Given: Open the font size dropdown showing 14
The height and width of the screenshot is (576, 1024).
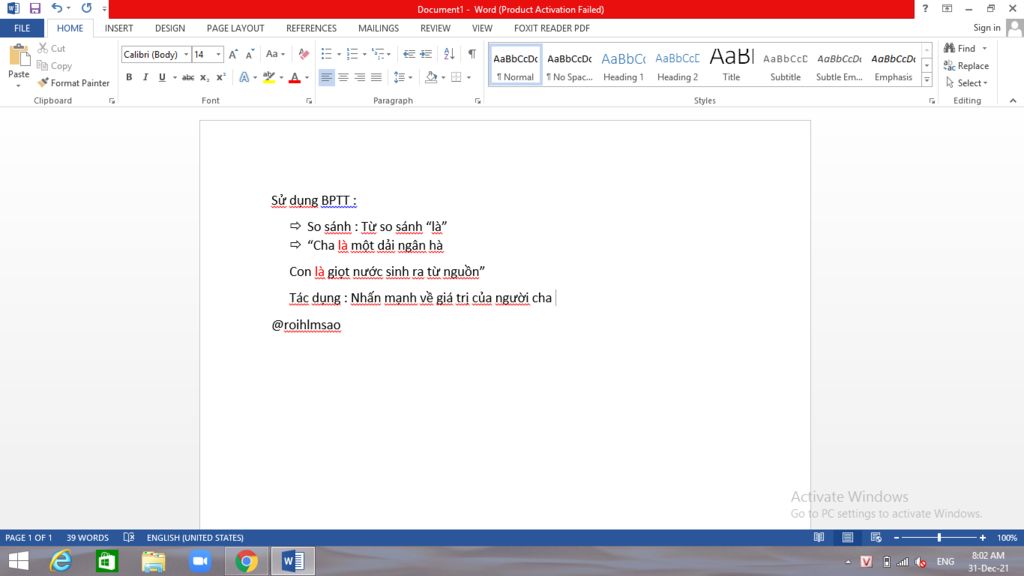Looking at the screenshot, I should click(x=218, y=54).
